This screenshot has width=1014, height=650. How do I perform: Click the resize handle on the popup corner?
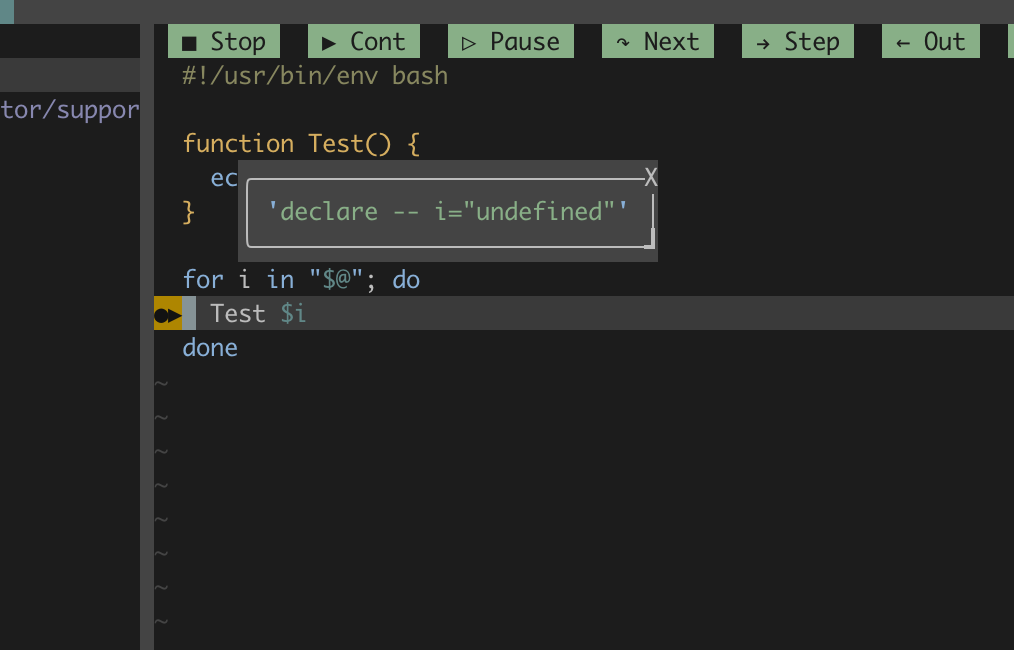[x=651, y=240]
